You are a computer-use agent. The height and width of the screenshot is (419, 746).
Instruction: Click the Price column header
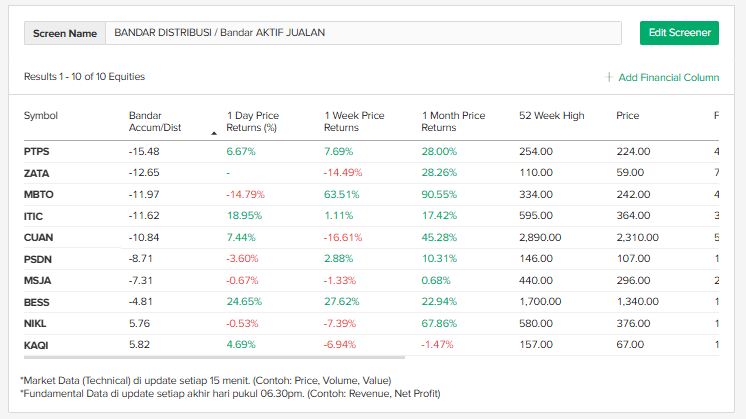(x=627, y=116)
